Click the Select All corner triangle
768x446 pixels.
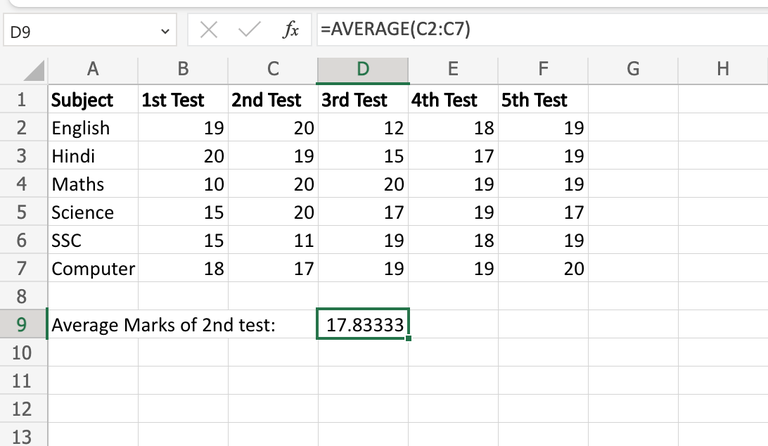pyautogui.click(x=34, y=71)
